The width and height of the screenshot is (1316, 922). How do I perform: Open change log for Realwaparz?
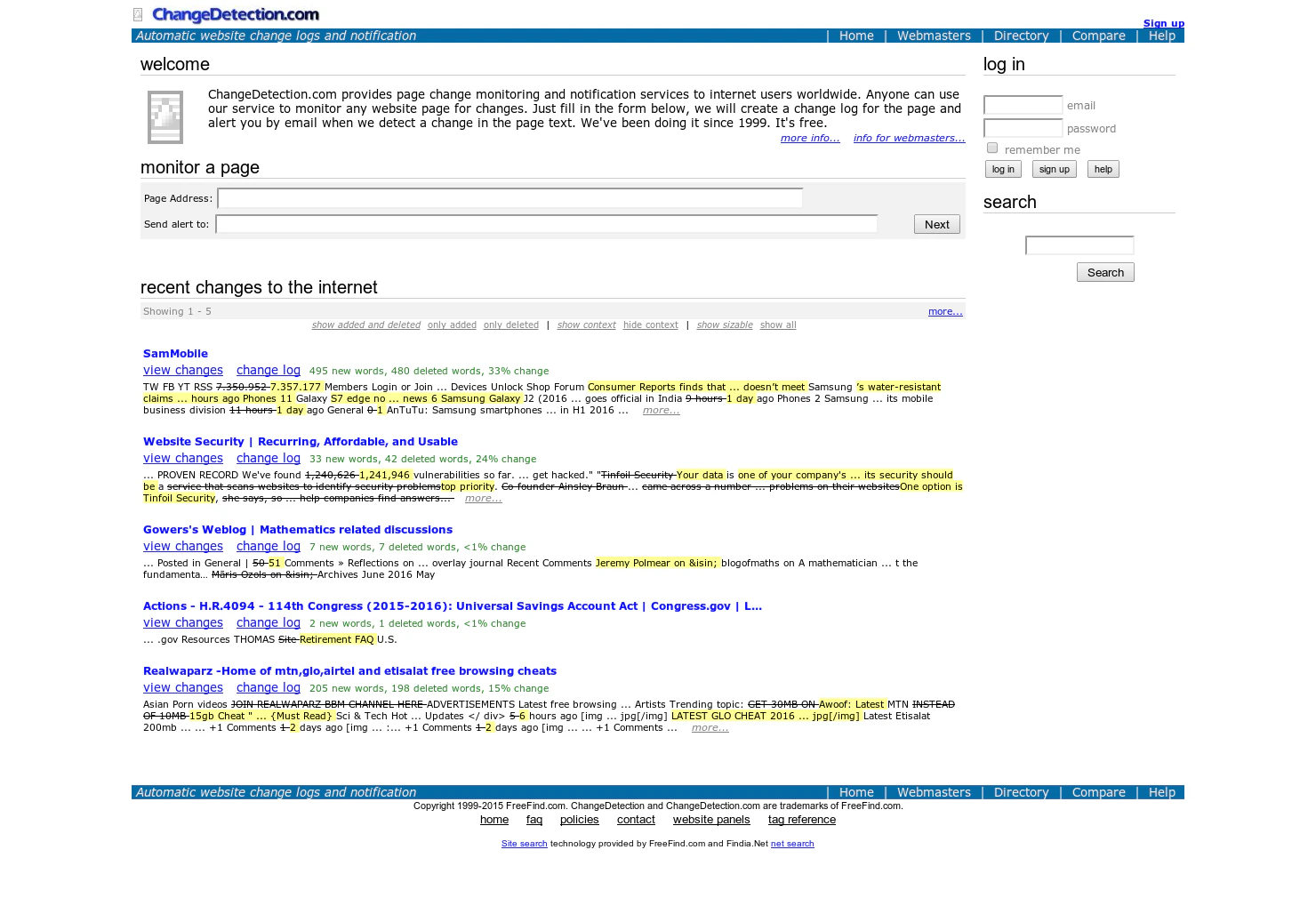tap(269, 687)
